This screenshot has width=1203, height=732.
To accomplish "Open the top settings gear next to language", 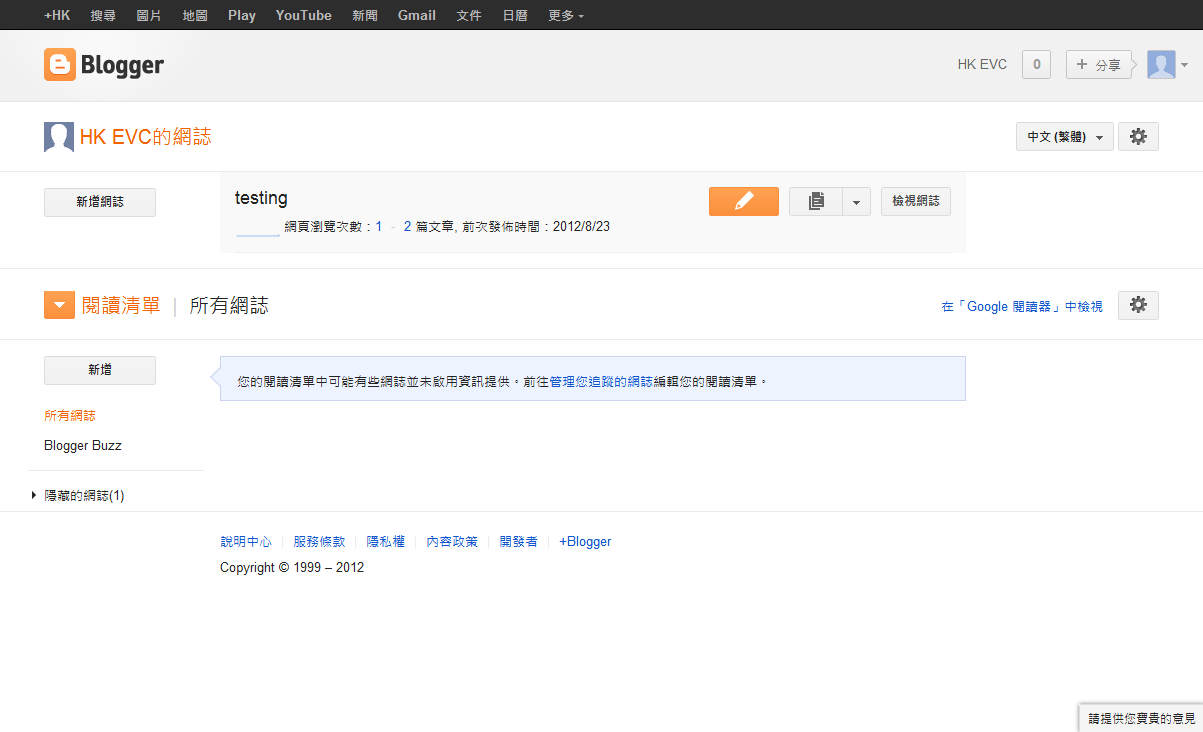I will [x=1138, y=137].
